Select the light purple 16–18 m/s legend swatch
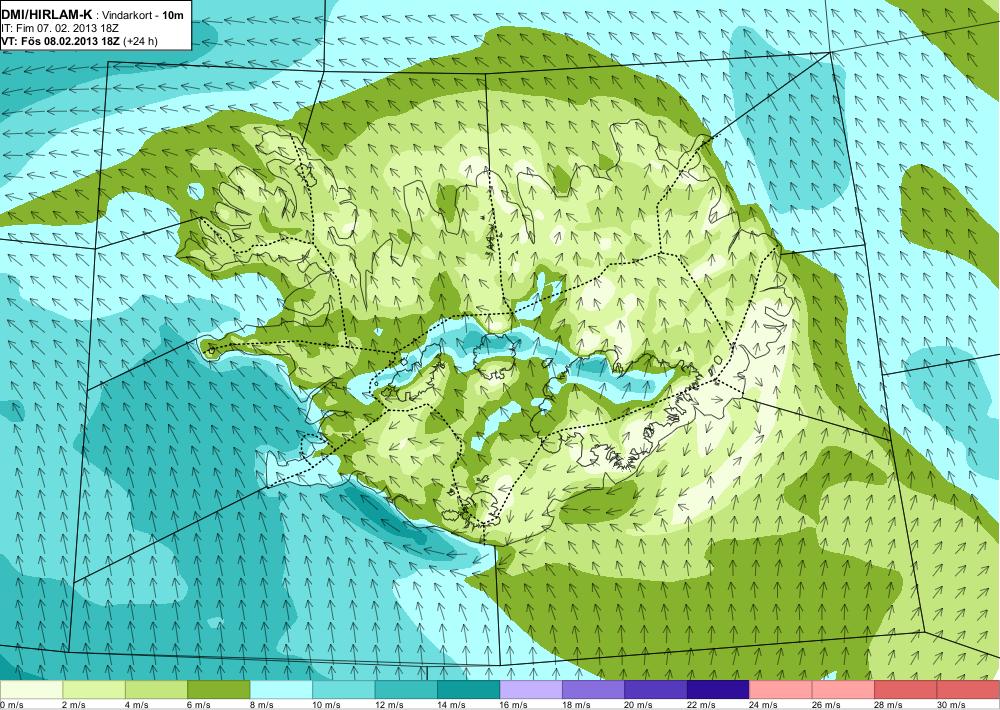1000x710 pixels. click(531, 689)
